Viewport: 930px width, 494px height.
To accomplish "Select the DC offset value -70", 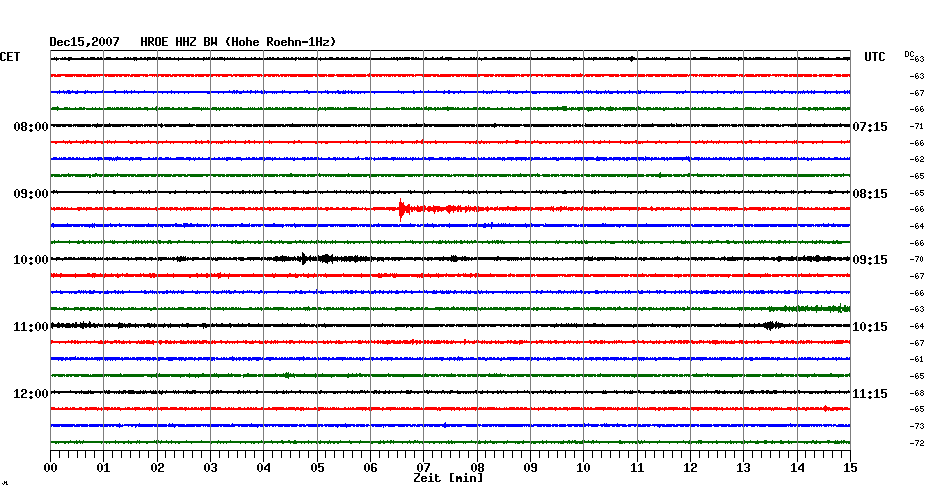I will [917, 260].
